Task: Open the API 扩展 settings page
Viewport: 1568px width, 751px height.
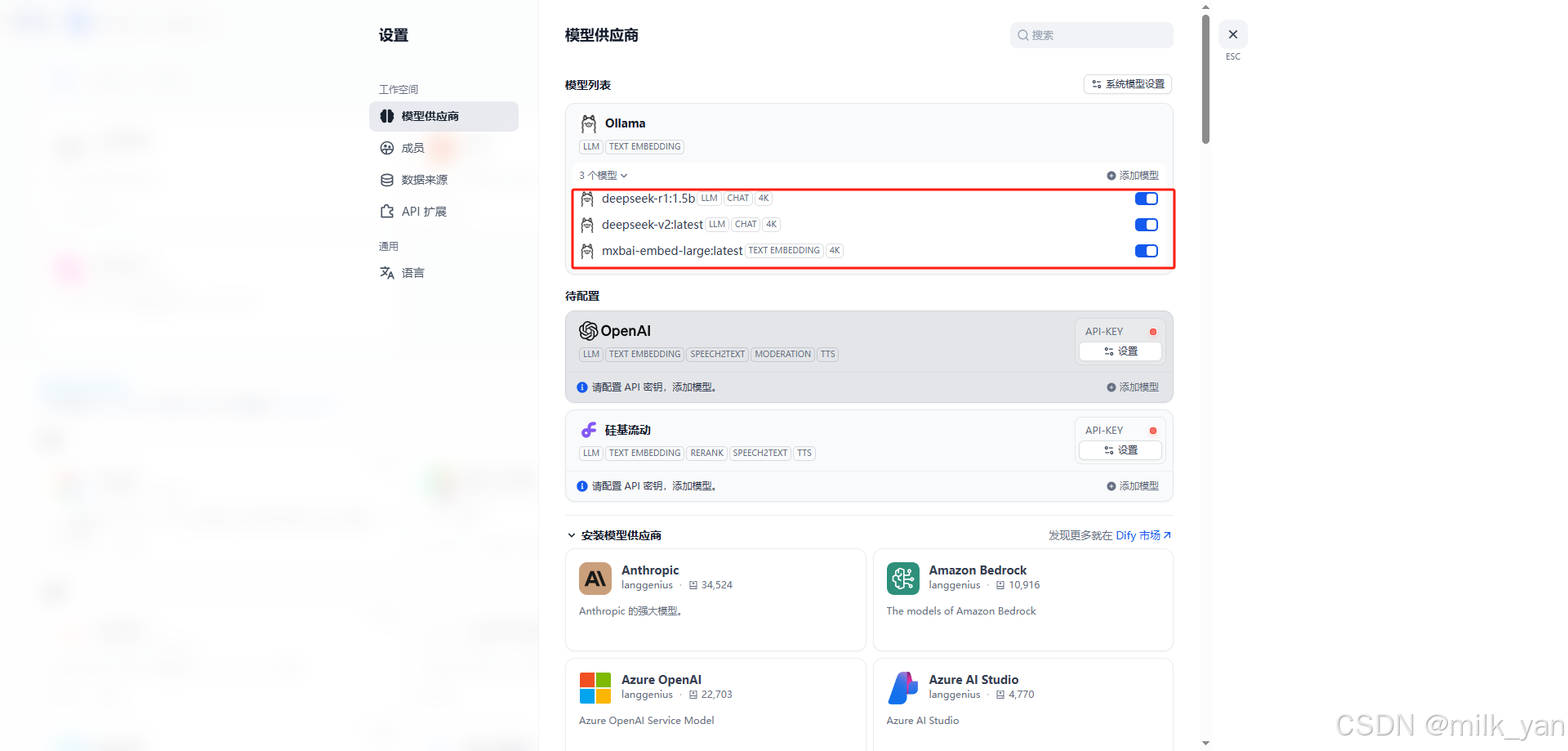Action: tap(443, 212)
